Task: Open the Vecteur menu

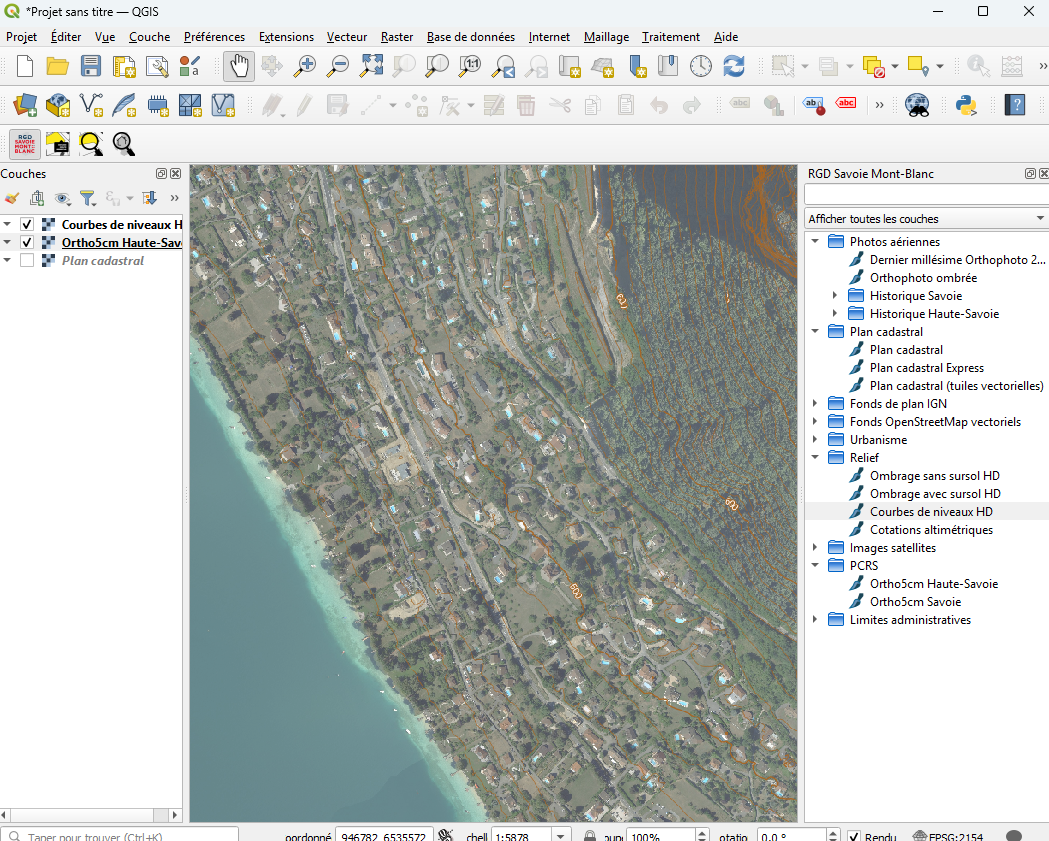Action: coord(346,37)
